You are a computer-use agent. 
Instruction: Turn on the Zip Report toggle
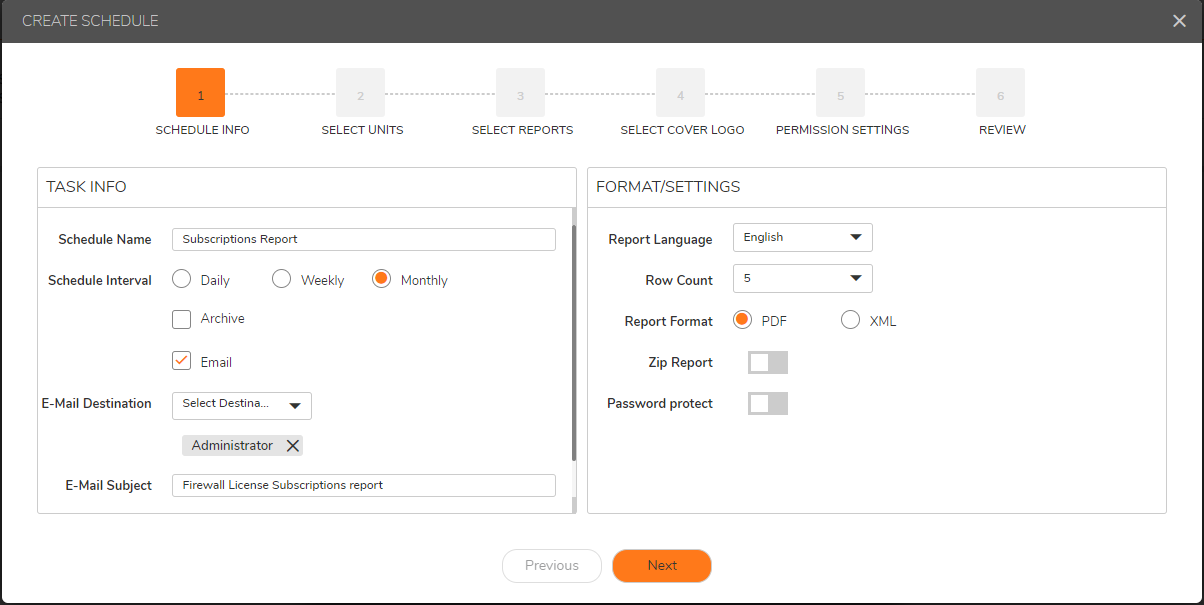coord(768,363)
